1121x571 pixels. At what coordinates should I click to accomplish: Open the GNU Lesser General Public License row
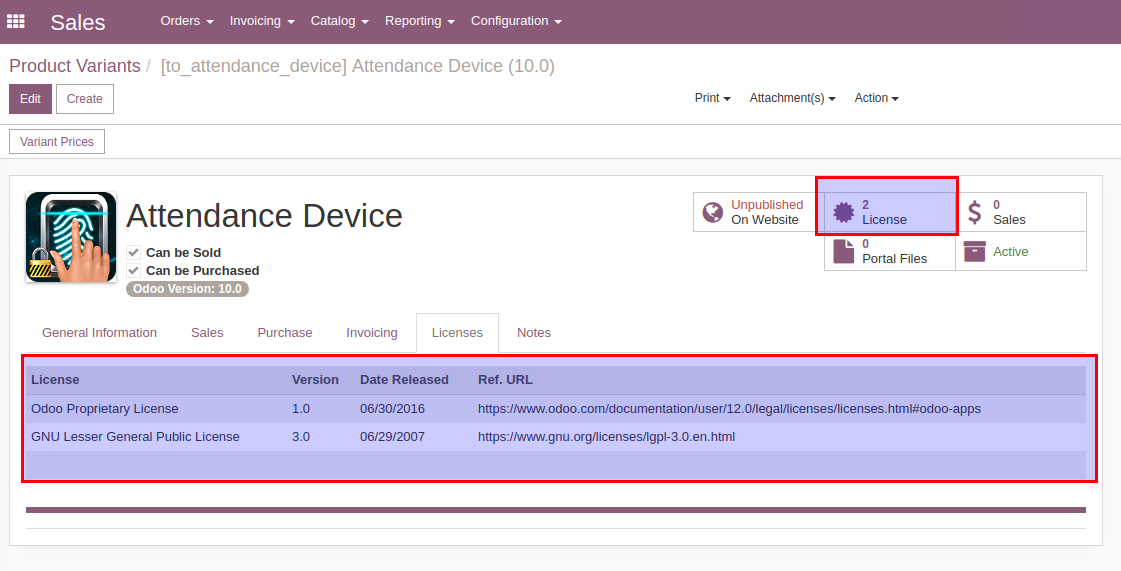point(135,437)
